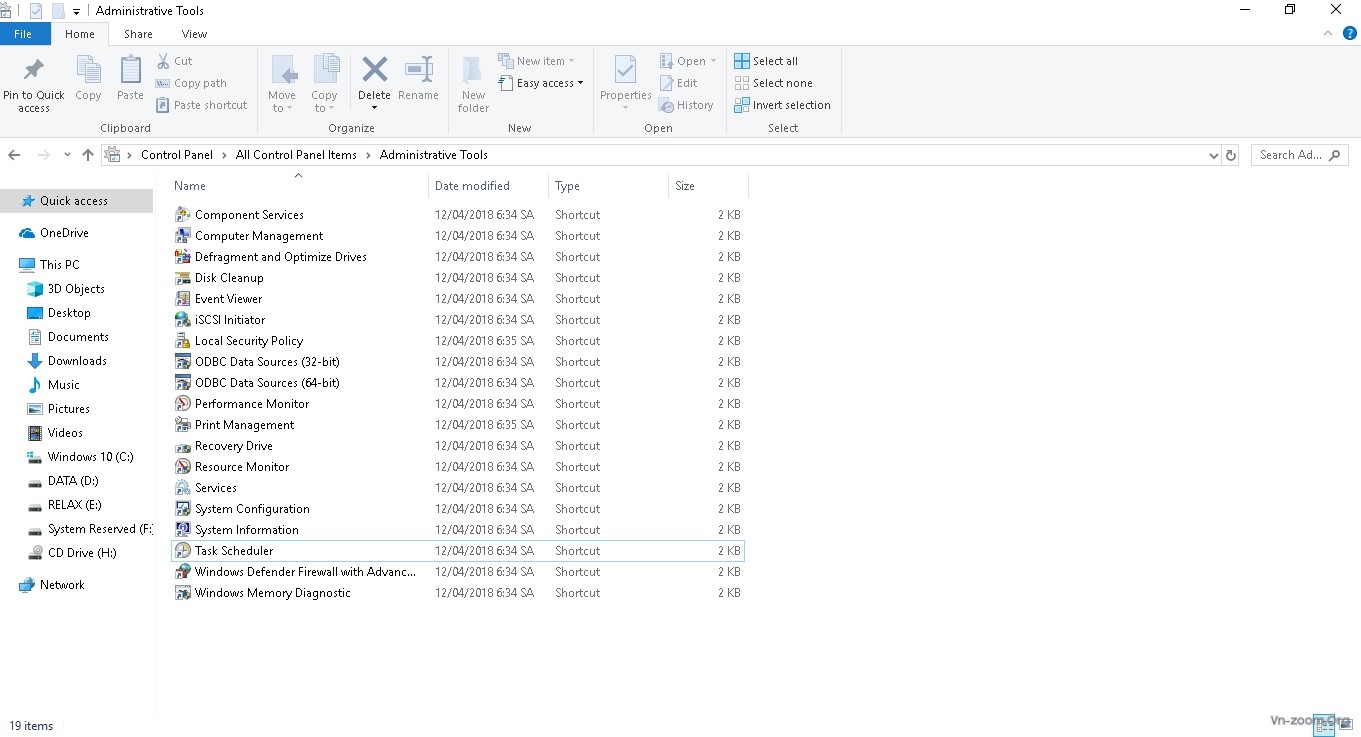Screen dimensions: 1361x737
Task: Select ODBC Data Sources (64-bit) icon
Action: (182, 383)
